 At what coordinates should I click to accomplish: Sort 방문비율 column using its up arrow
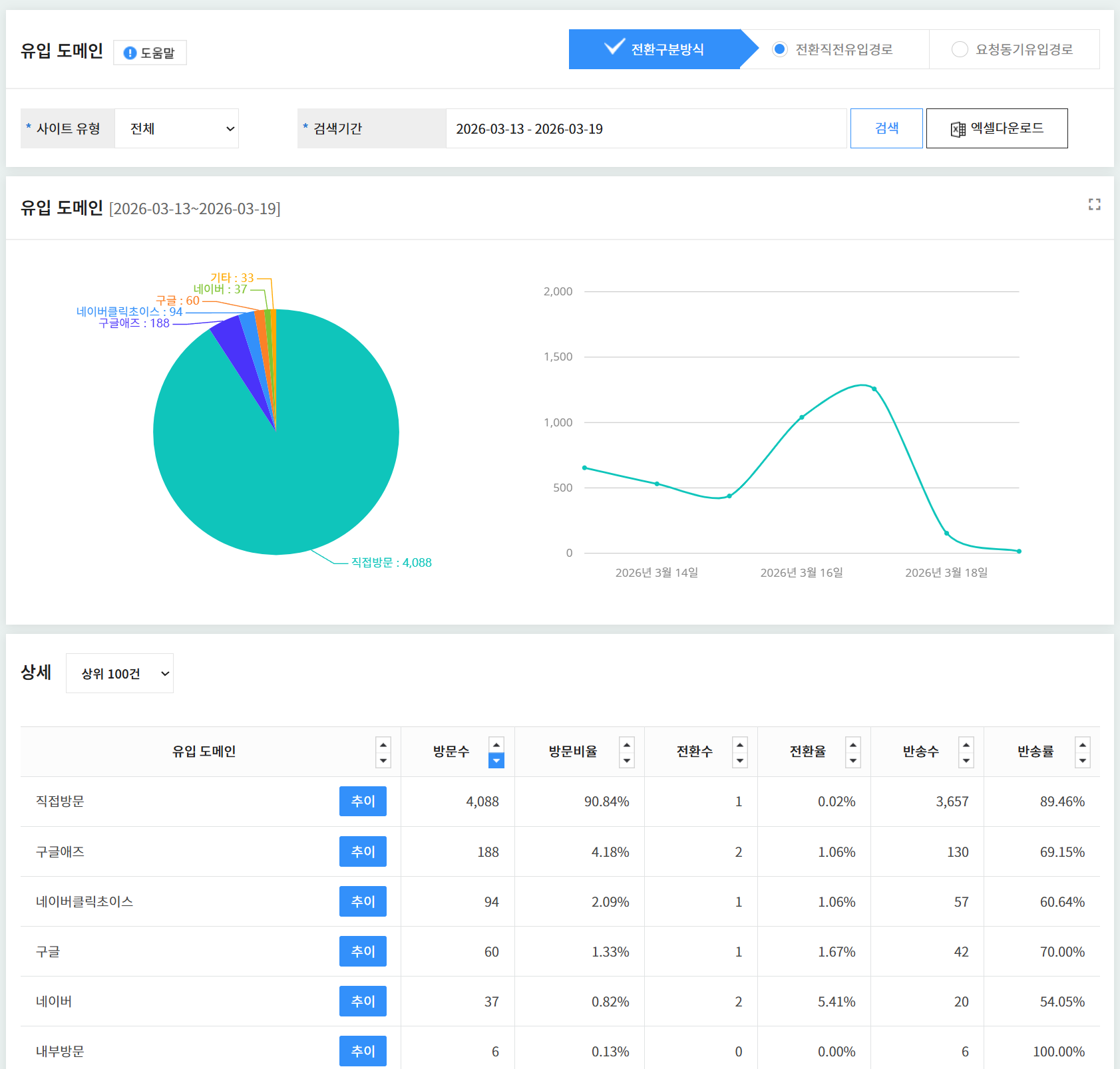[627, 745]
